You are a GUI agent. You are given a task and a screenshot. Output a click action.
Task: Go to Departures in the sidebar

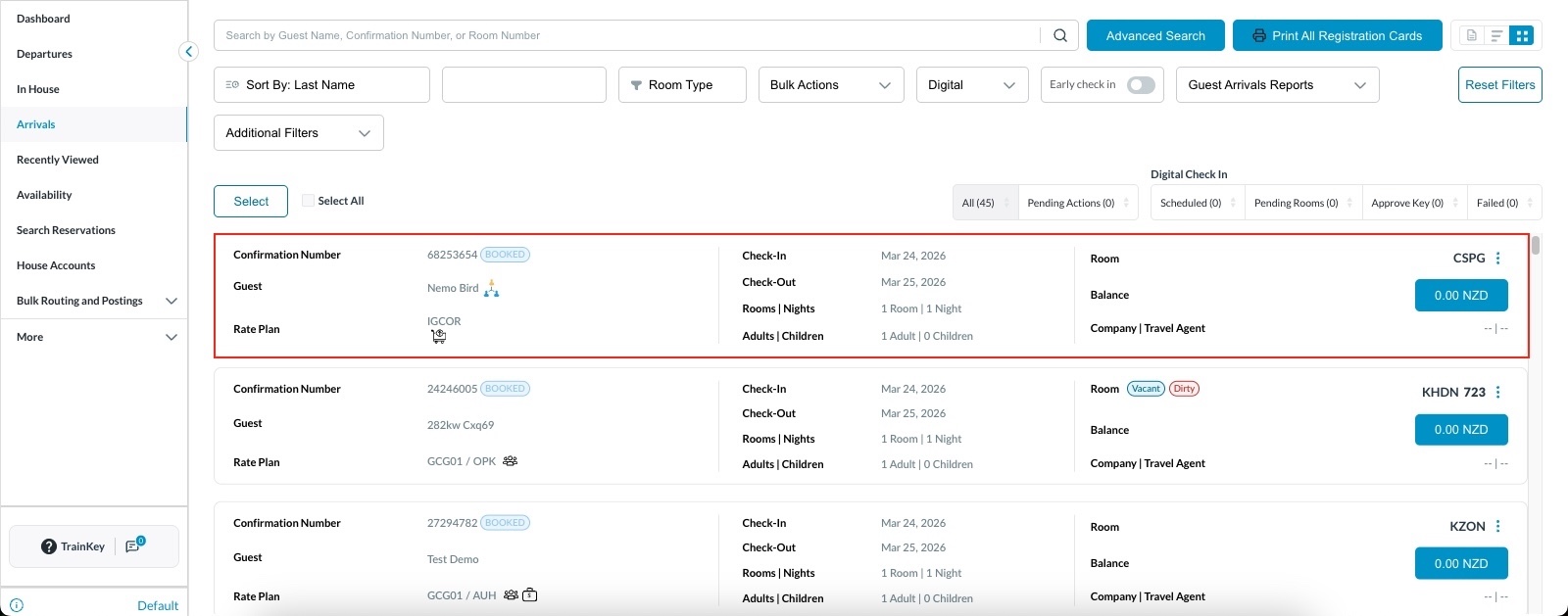(x=45, y=54)
